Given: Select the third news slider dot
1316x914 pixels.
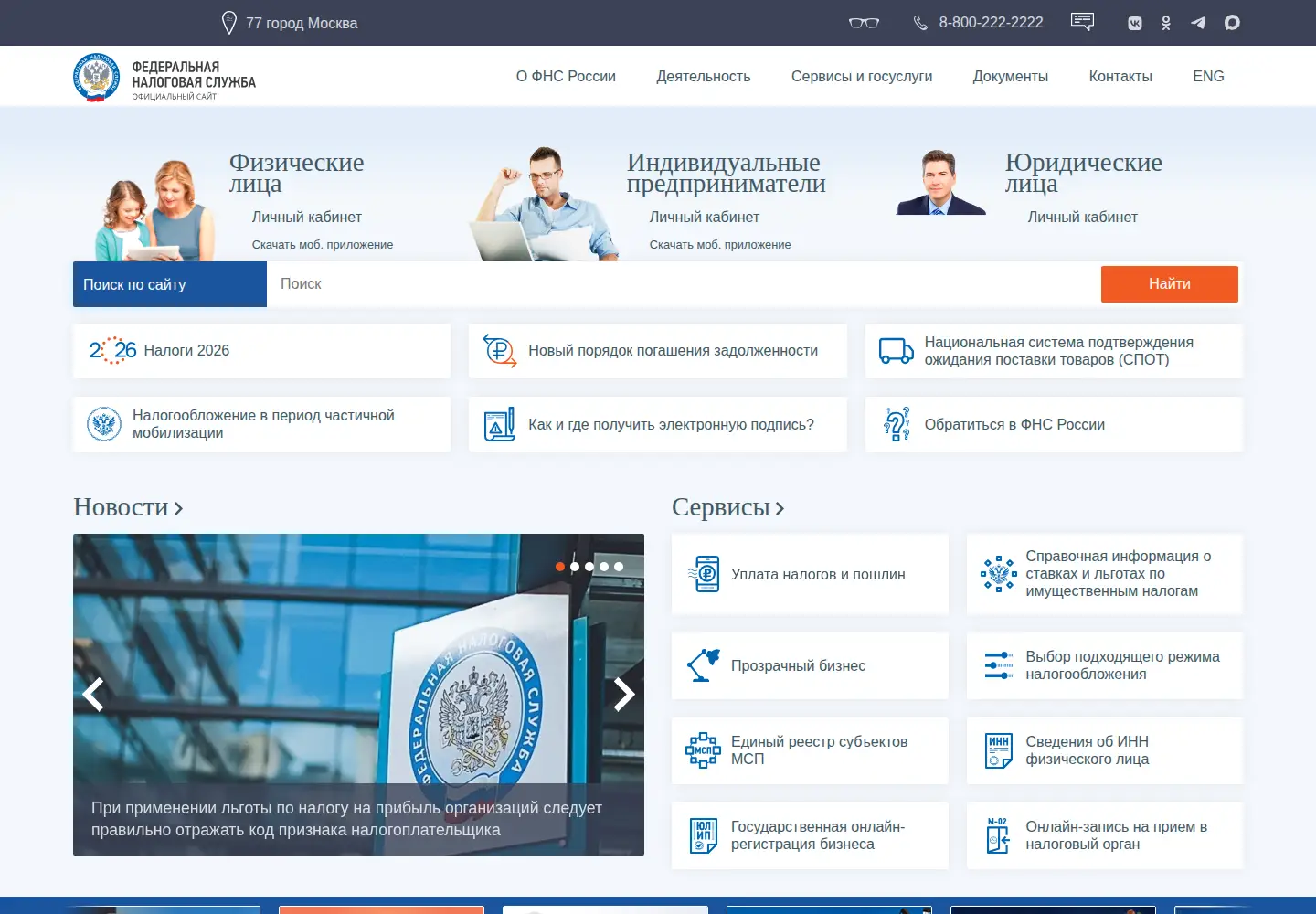Looking at the screenshot, I should click(x=589, y=567).
